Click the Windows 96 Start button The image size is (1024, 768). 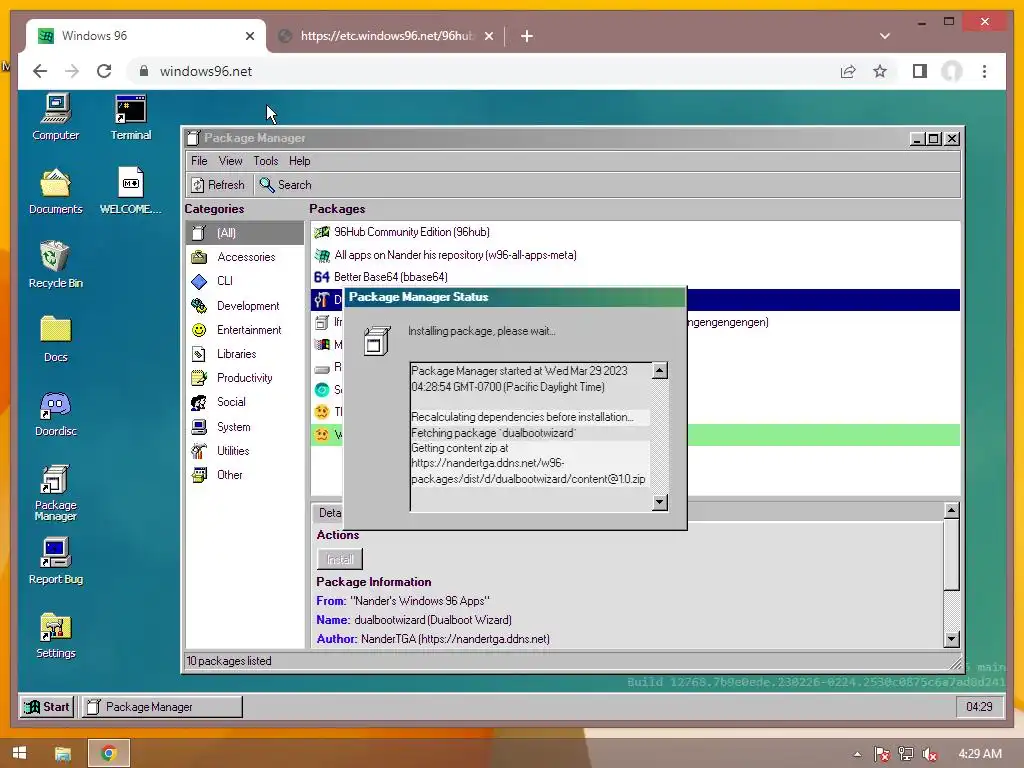click(47, 707)
